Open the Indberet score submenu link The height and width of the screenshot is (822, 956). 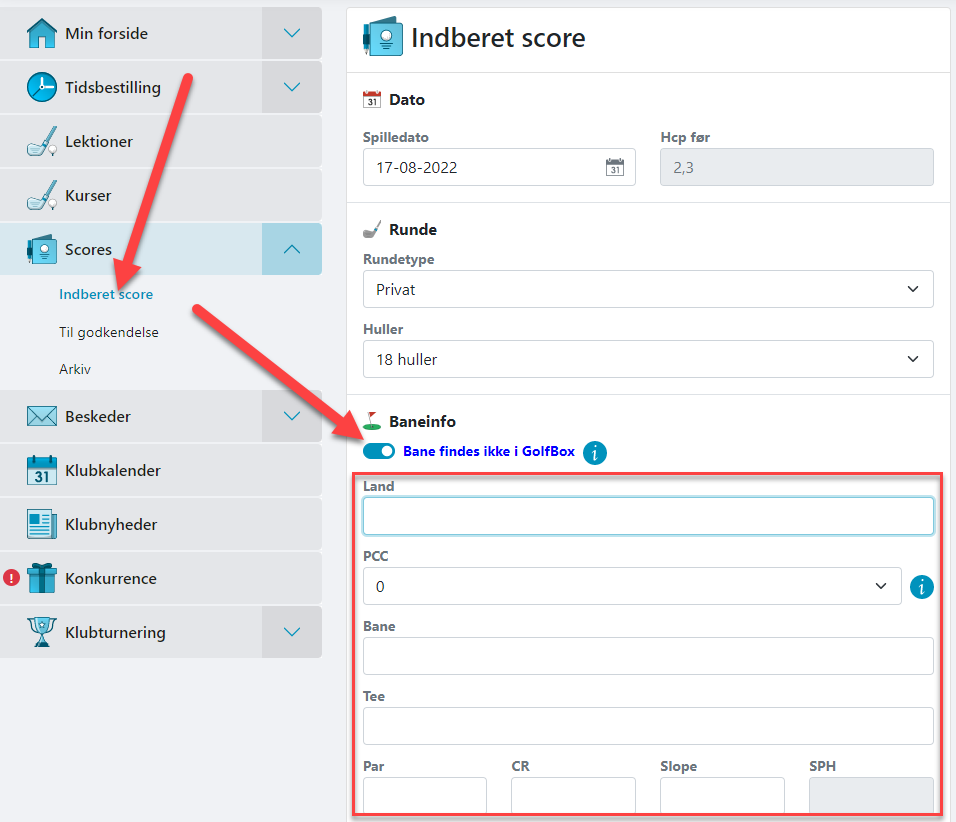106,294
